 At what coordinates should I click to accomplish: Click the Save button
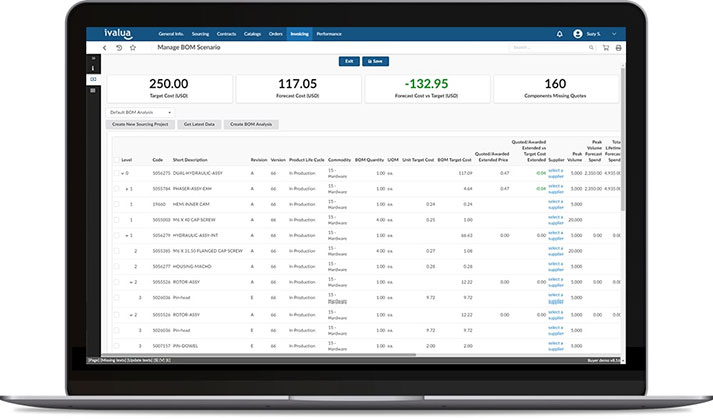click(x=375, y=61)
